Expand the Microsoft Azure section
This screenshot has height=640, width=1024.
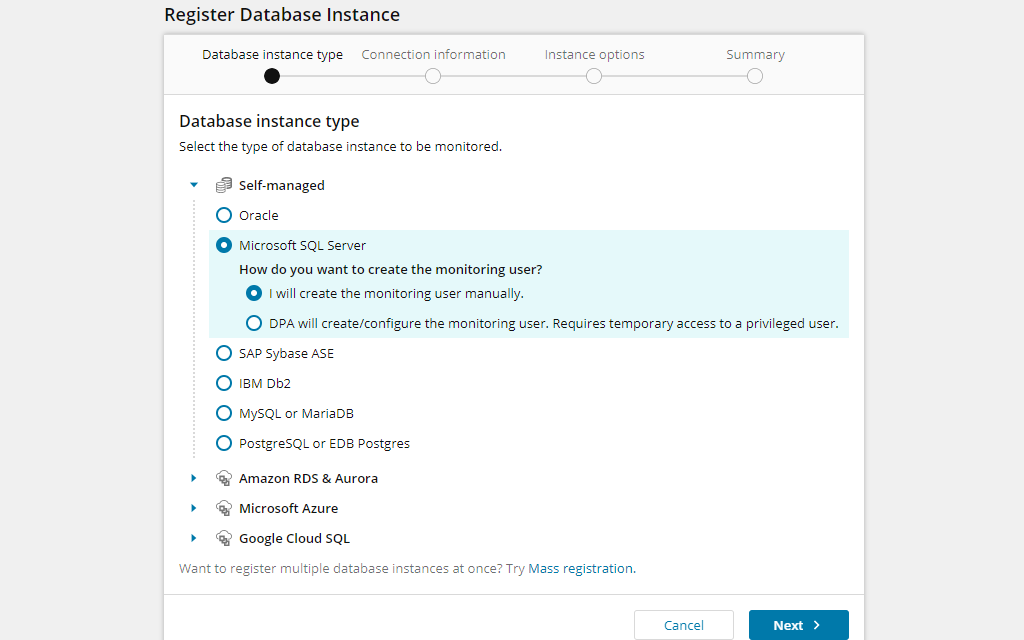(x=193, y=508)
